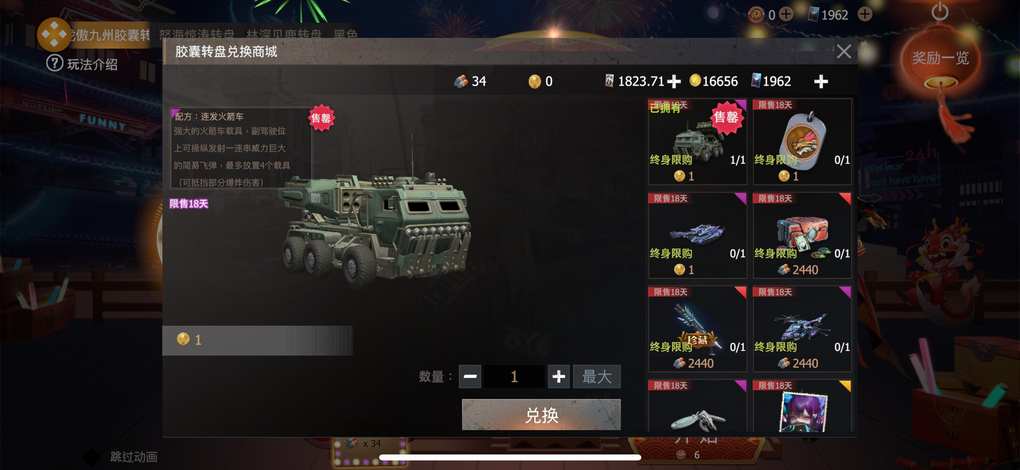Screen dimensions: 1020x470
Task: Select the dog tag medal shop item
Action: [x=802, y=142]
